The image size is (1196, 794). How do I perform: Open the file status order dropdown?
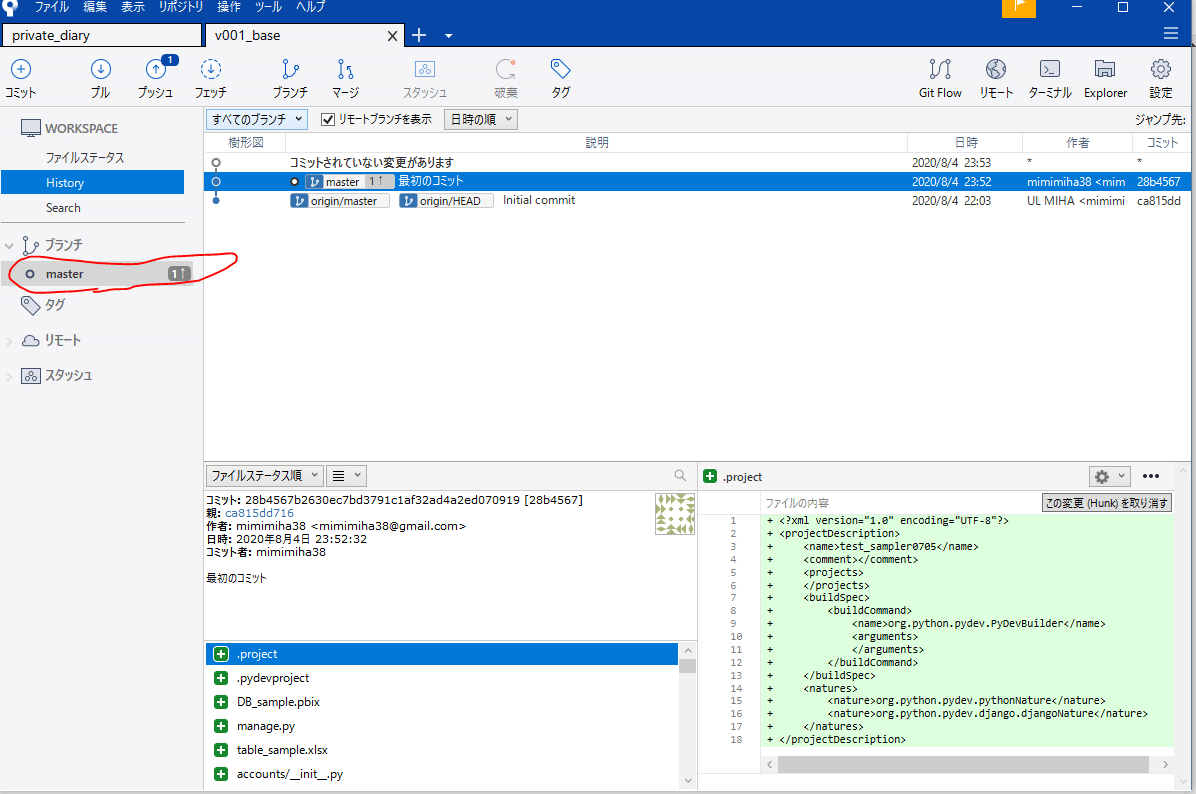[x=265, y=475]
